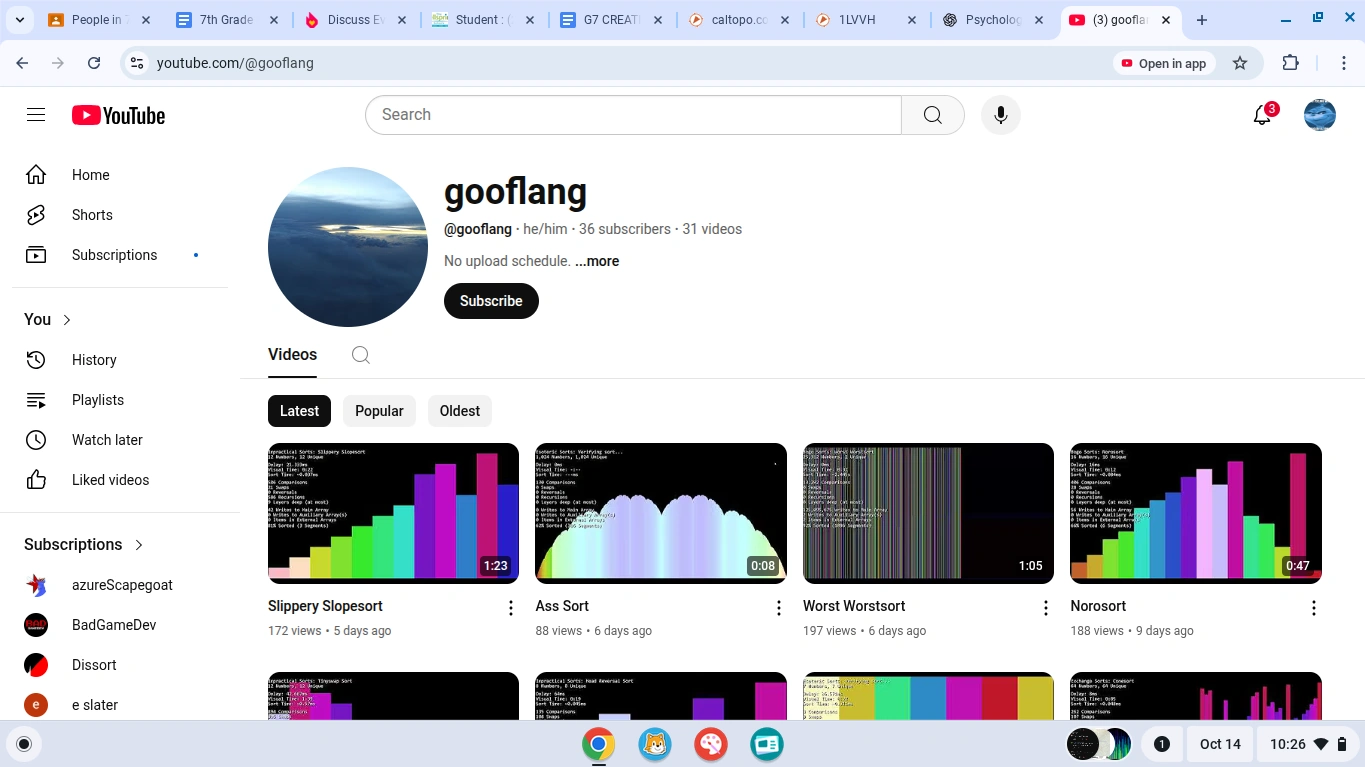Select Shorts in the sidebar
The width and height of the screenshot is (1365, 767).
click(x=92, y=215)
